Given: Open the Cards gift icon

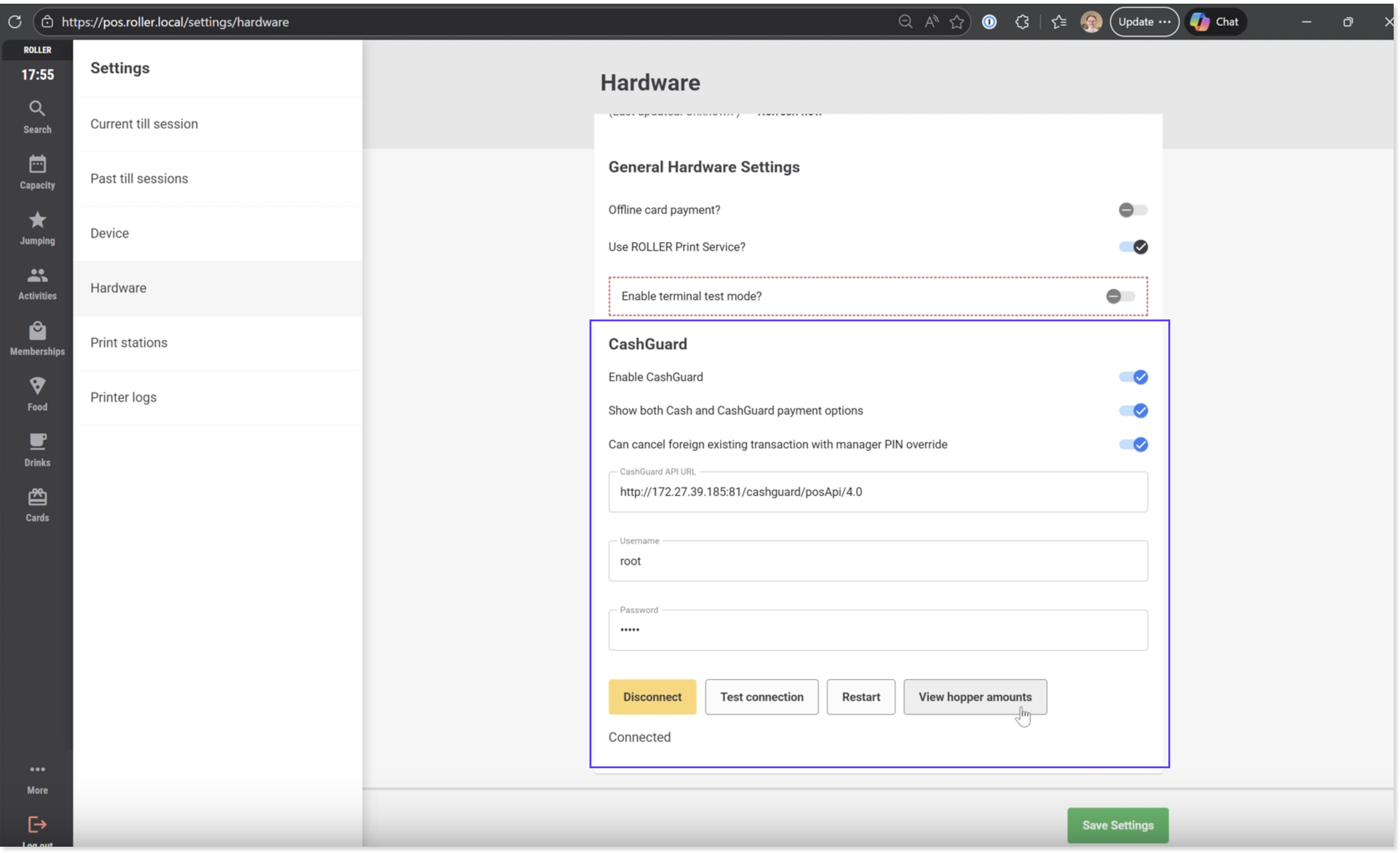Looking at the screenshot, I should click(37, 504).
